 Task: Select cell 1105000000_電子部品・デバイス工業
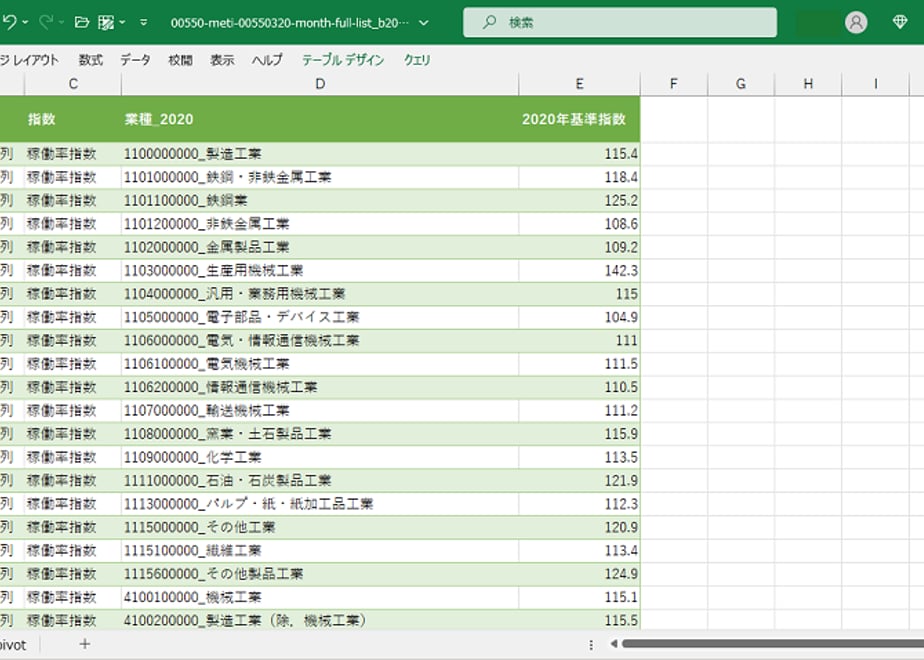320,317
